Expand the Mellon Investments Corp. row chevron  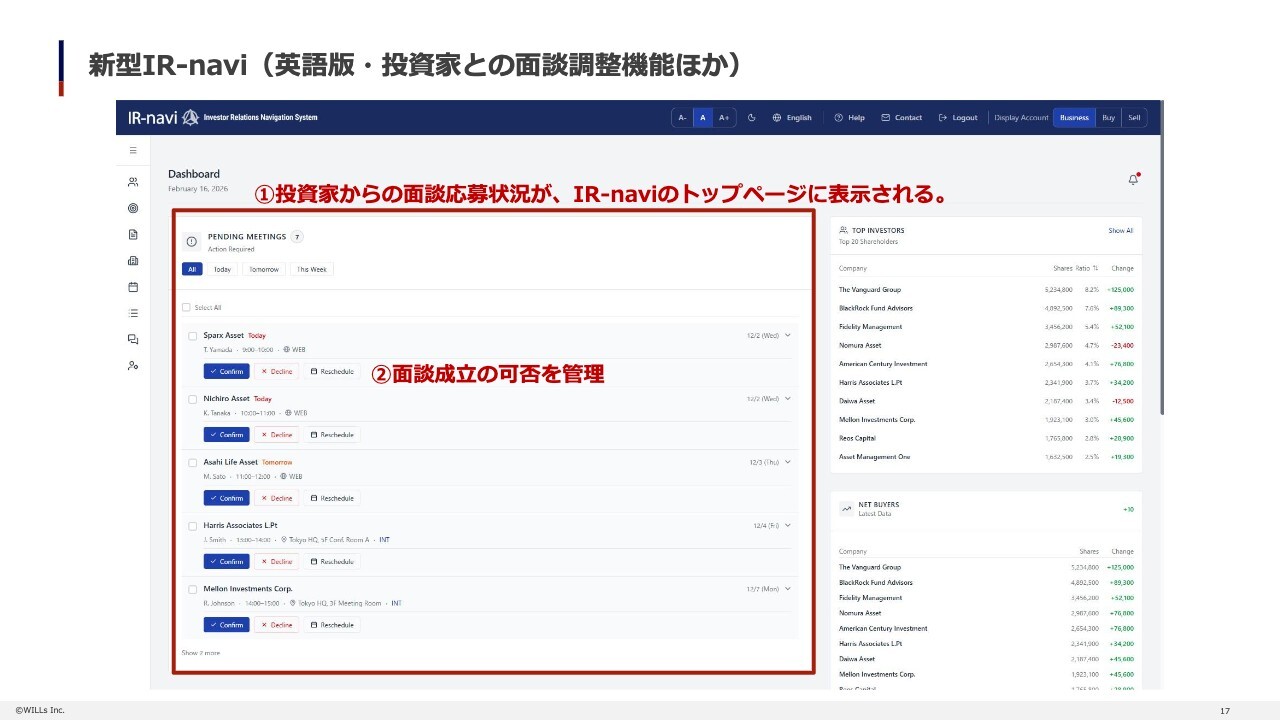click(788, 589)
